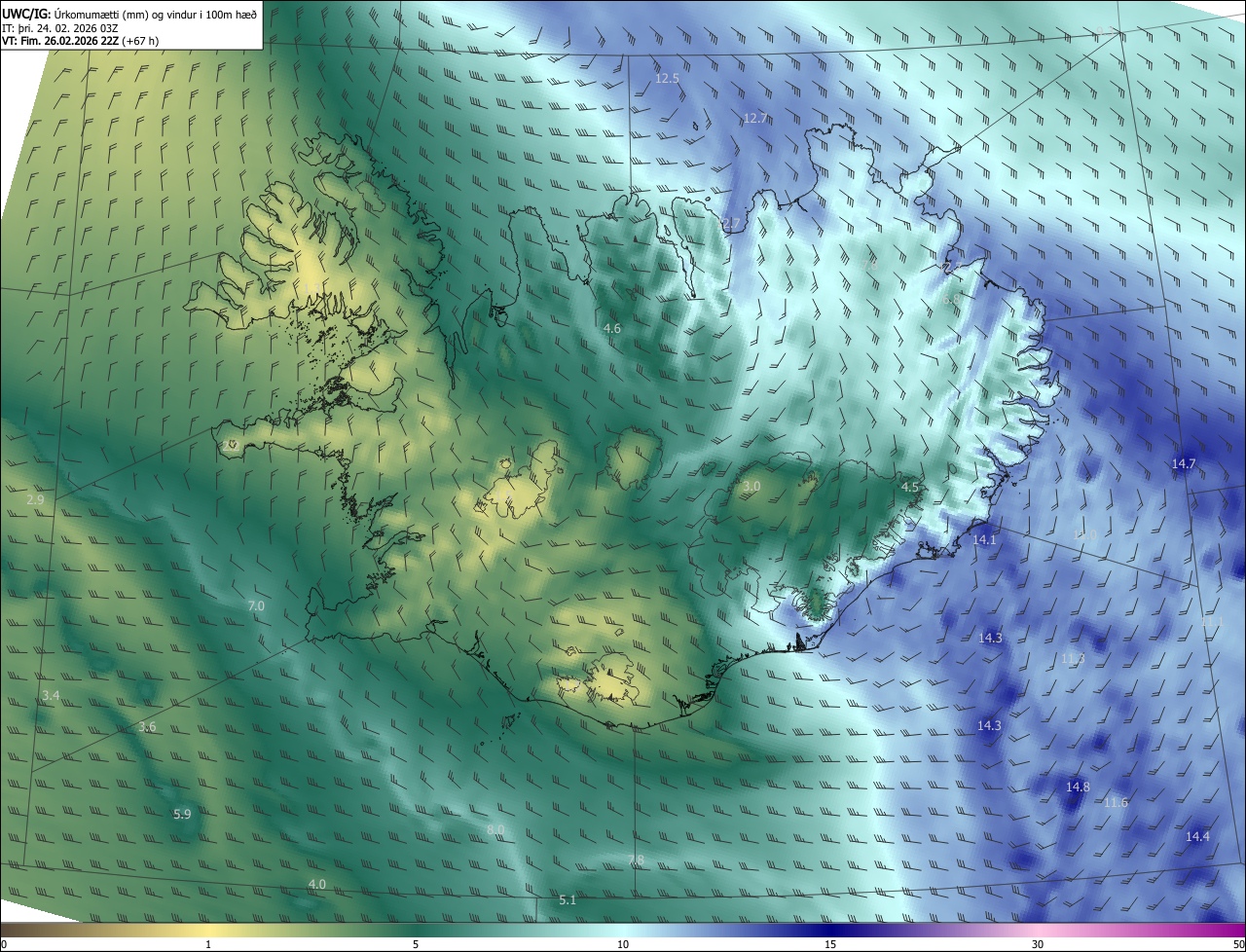Click the 8.0 value south of Iceland
Screen dimensions: 1246x952
[495, 829]
